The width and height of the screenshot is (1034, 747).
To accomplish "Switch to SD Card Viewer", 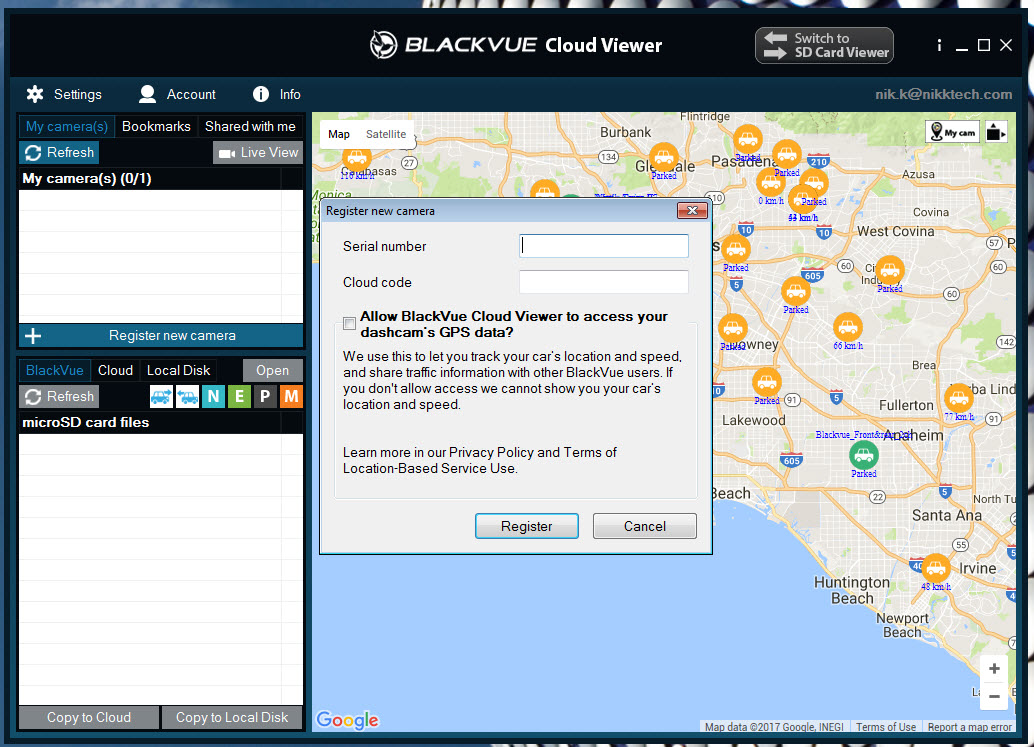I will coord(824,45).
